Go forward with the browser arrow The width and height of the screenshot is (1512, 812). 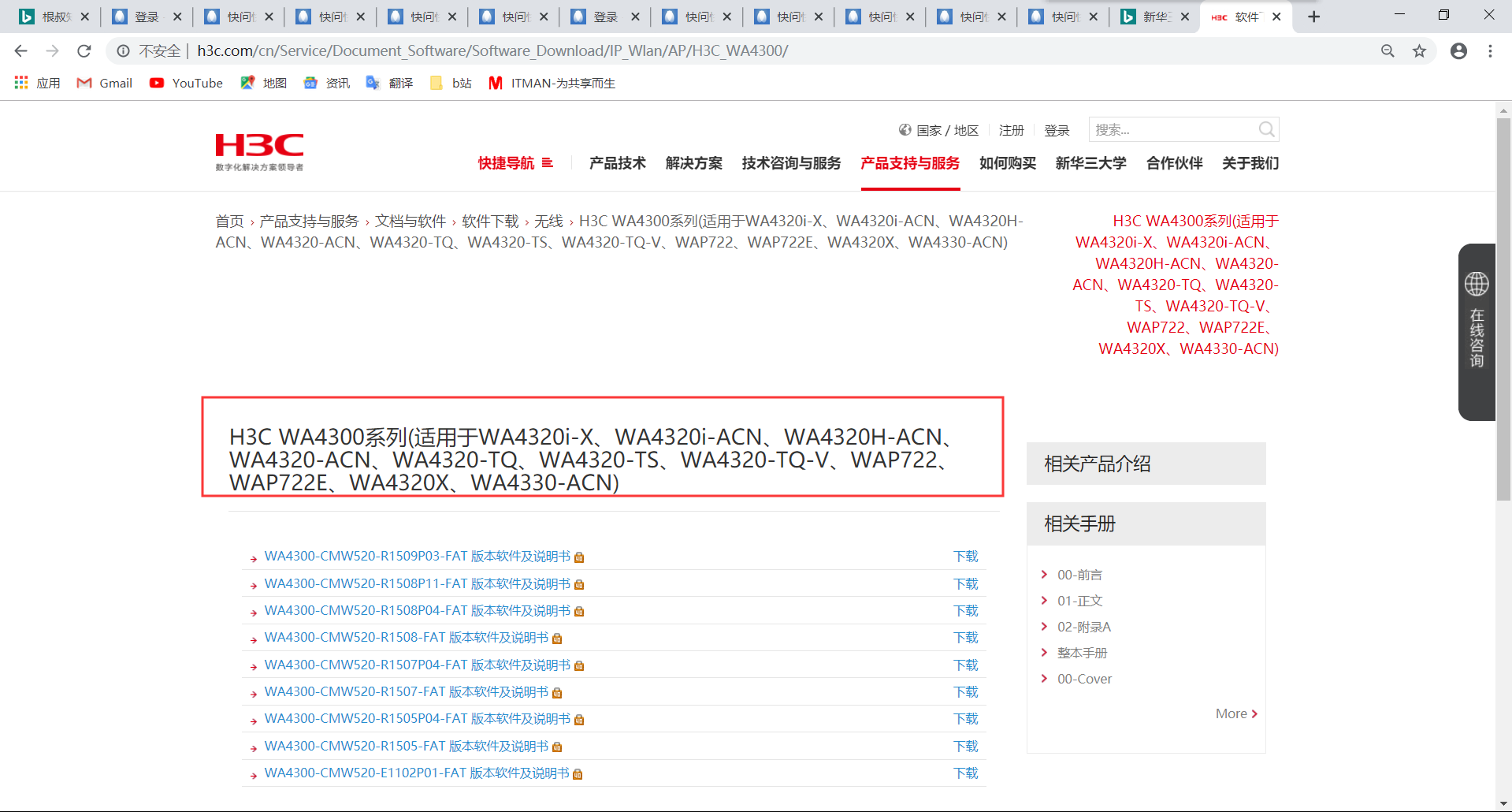point(53,51)
